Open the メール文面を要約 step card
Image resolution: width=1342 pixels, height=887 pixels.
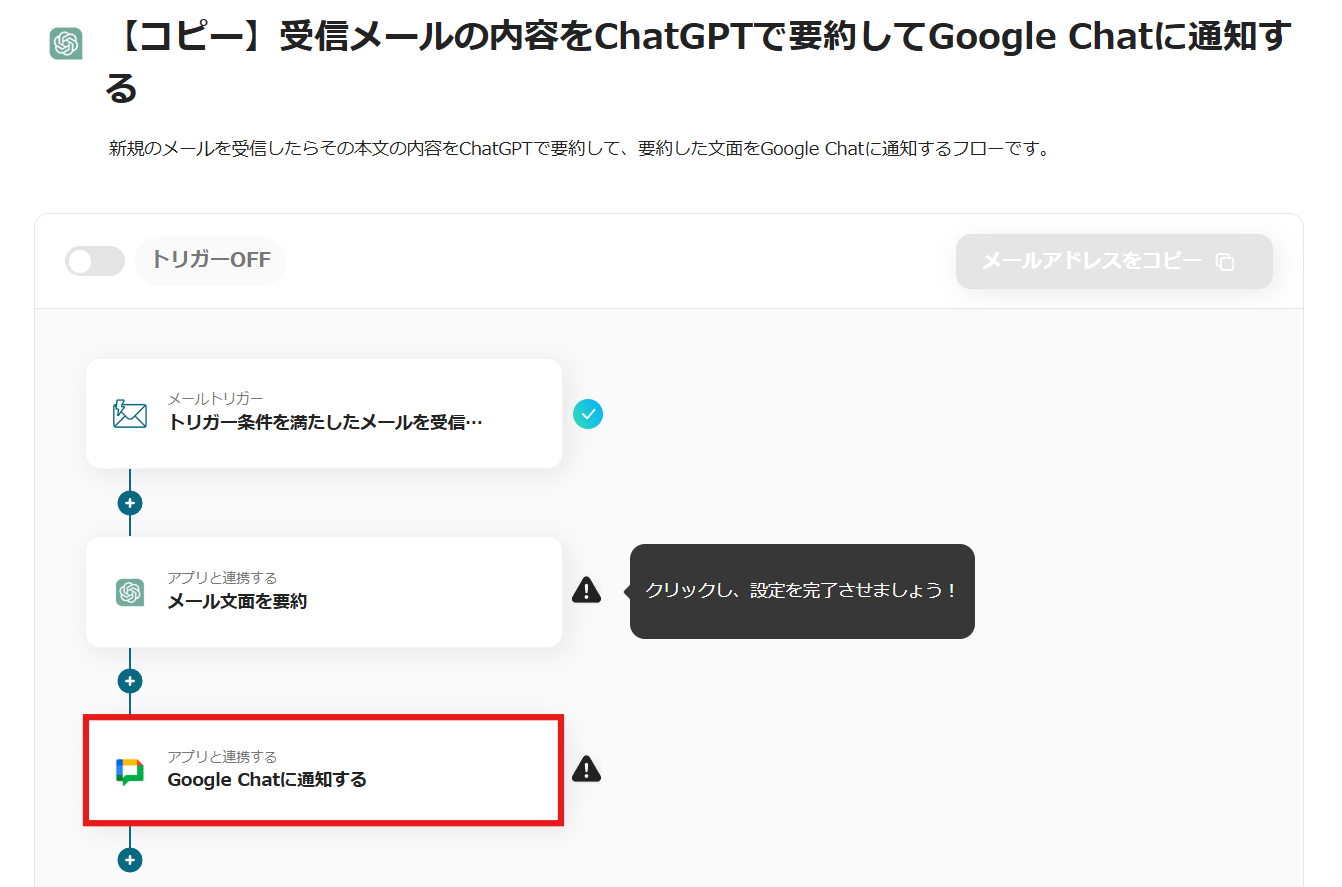click(324, 592)
